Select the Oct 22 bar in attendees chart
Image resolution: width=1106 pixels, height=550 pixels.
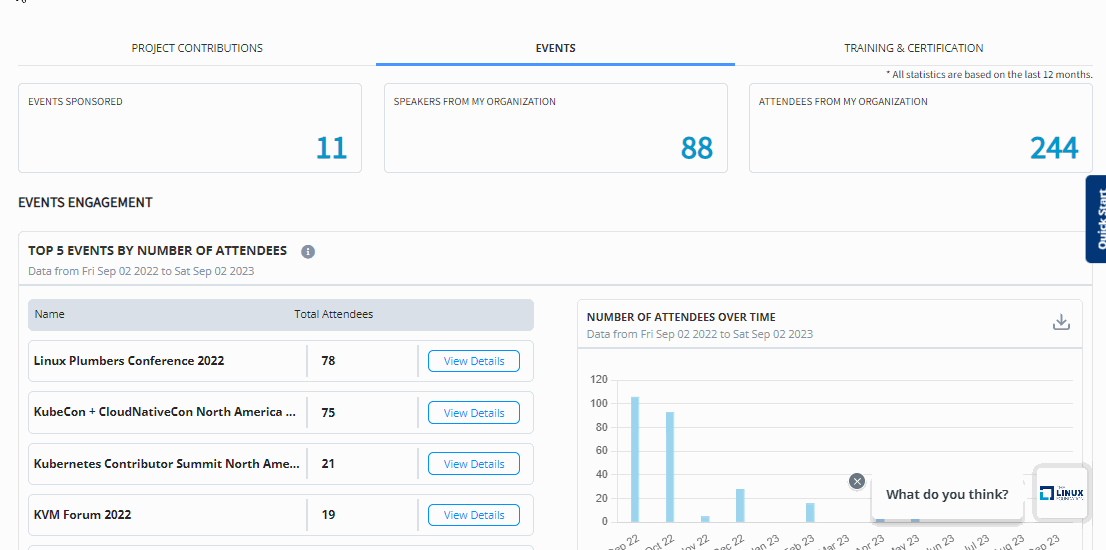(x=670, y=467)
